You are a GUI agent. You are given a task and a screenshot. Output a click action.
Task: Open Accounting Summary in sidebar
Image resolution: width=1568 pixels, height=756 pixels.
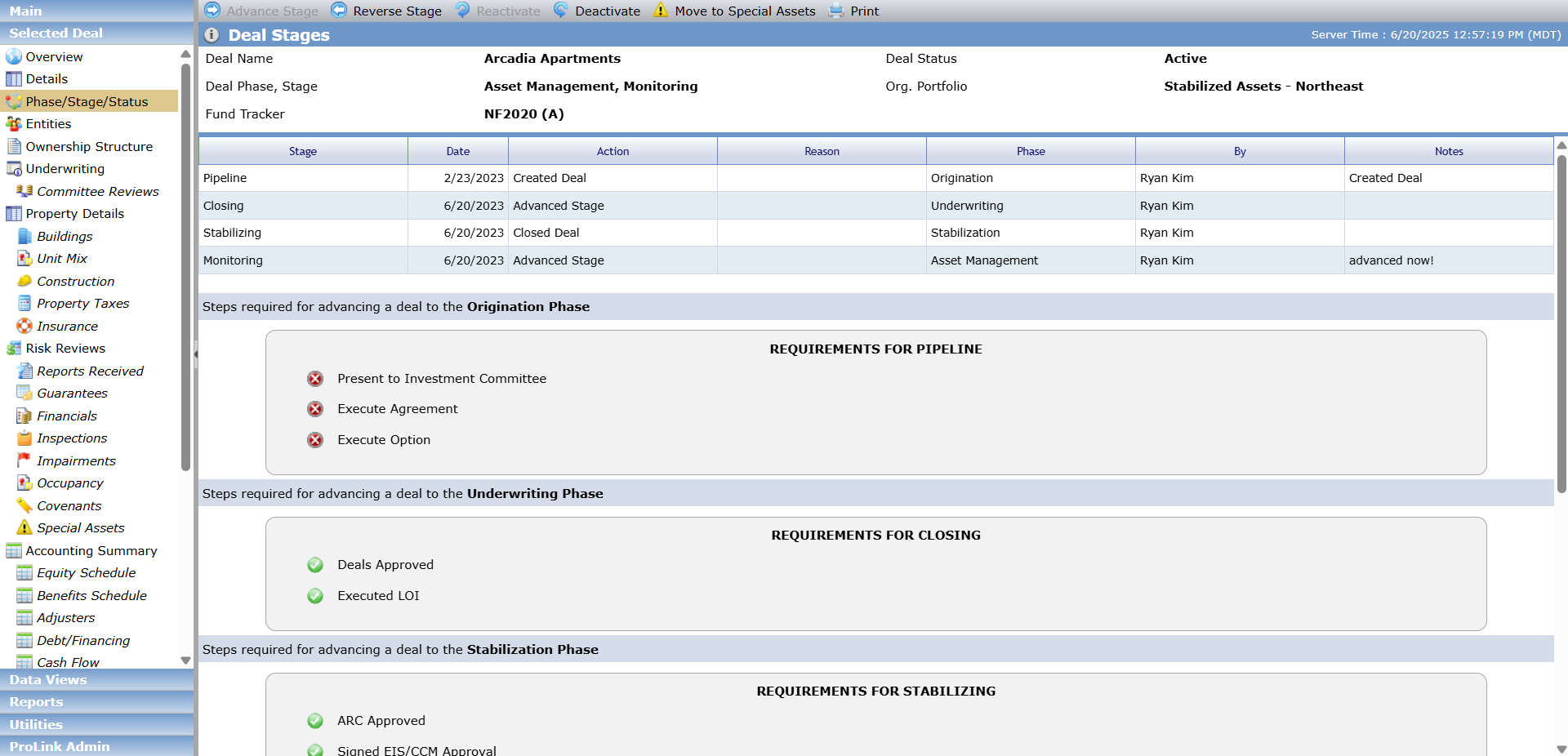coord(91,551)
